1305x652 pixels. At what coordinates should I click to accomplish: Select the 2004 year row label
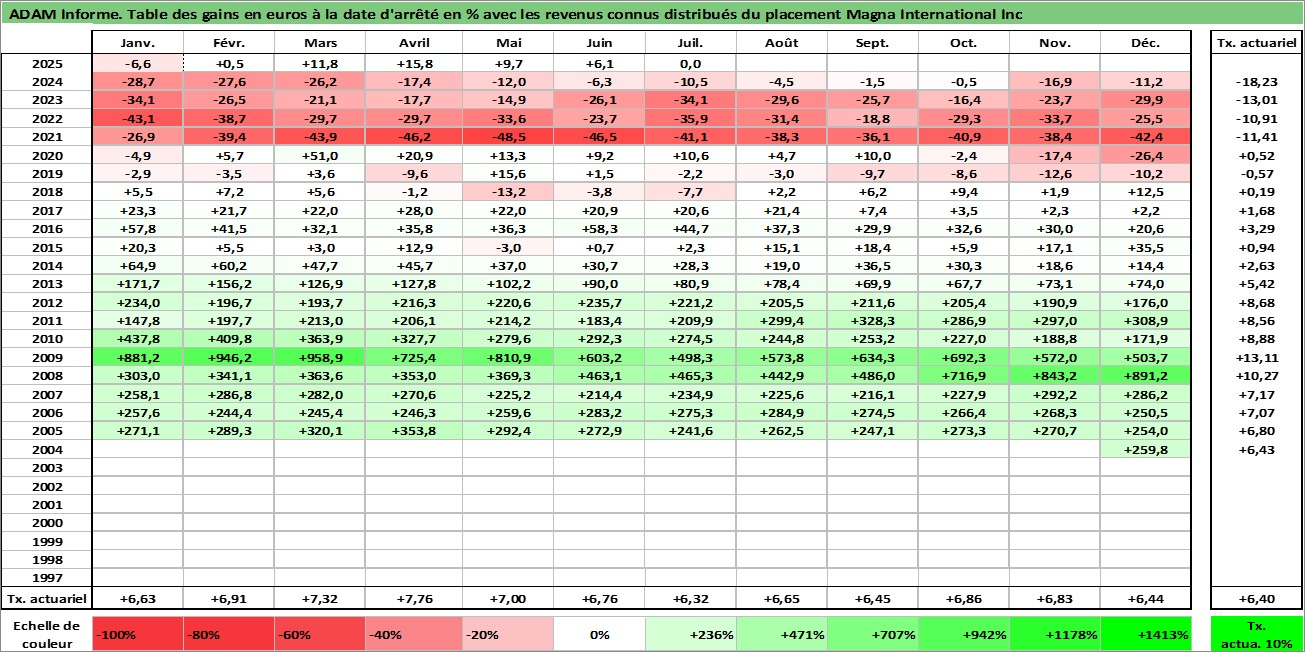click(47, 450)
